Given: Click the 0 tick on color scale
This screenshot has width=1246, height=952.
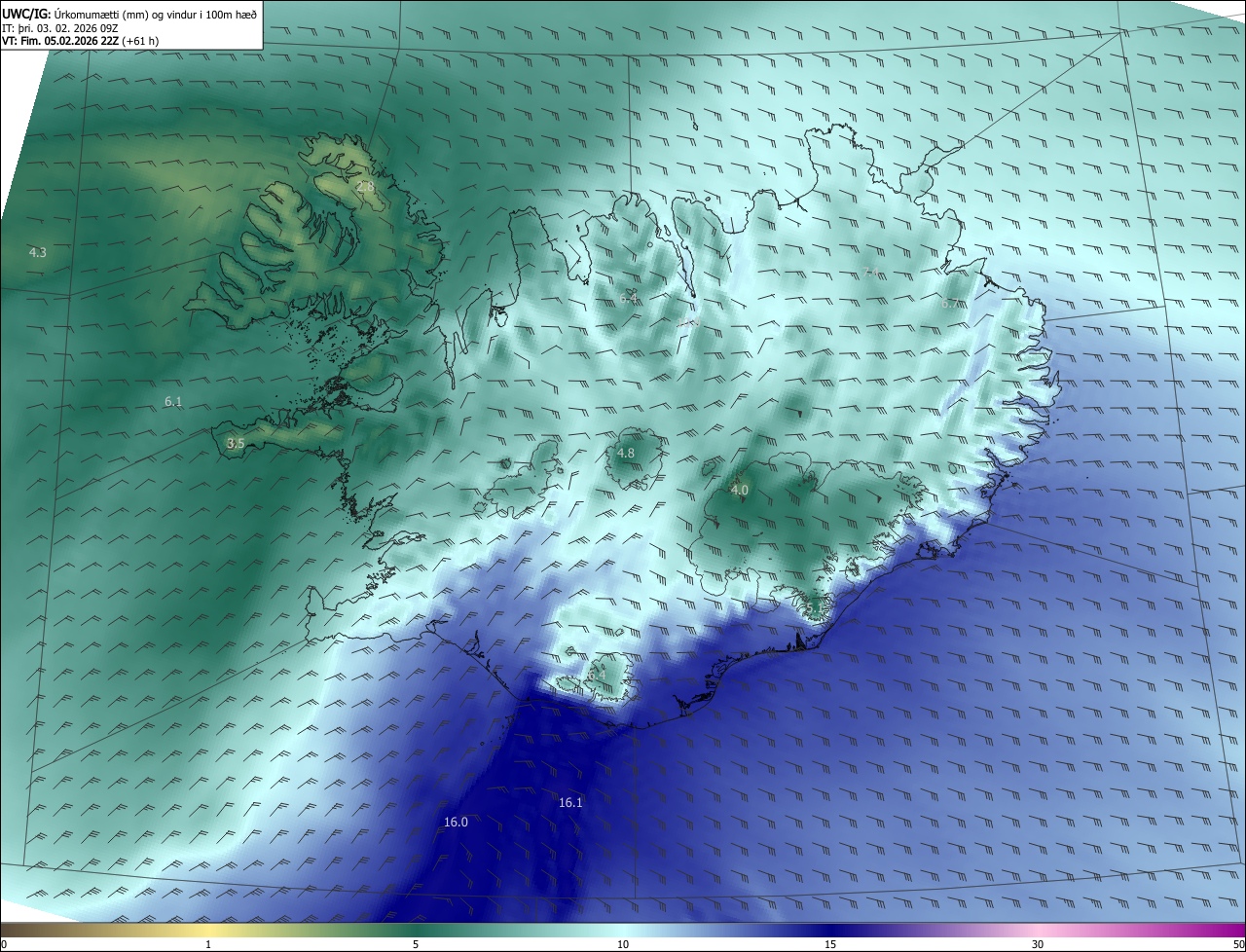Looking at the screenshot, I should pos(4,944).
